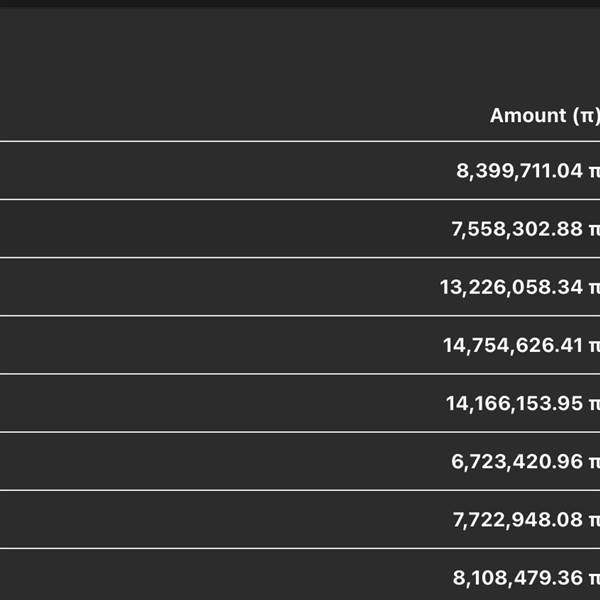Viewport: 600px width, 600px height.
Task: Select the table row containing 8,399,711.04
Action: tap(300, 171)
